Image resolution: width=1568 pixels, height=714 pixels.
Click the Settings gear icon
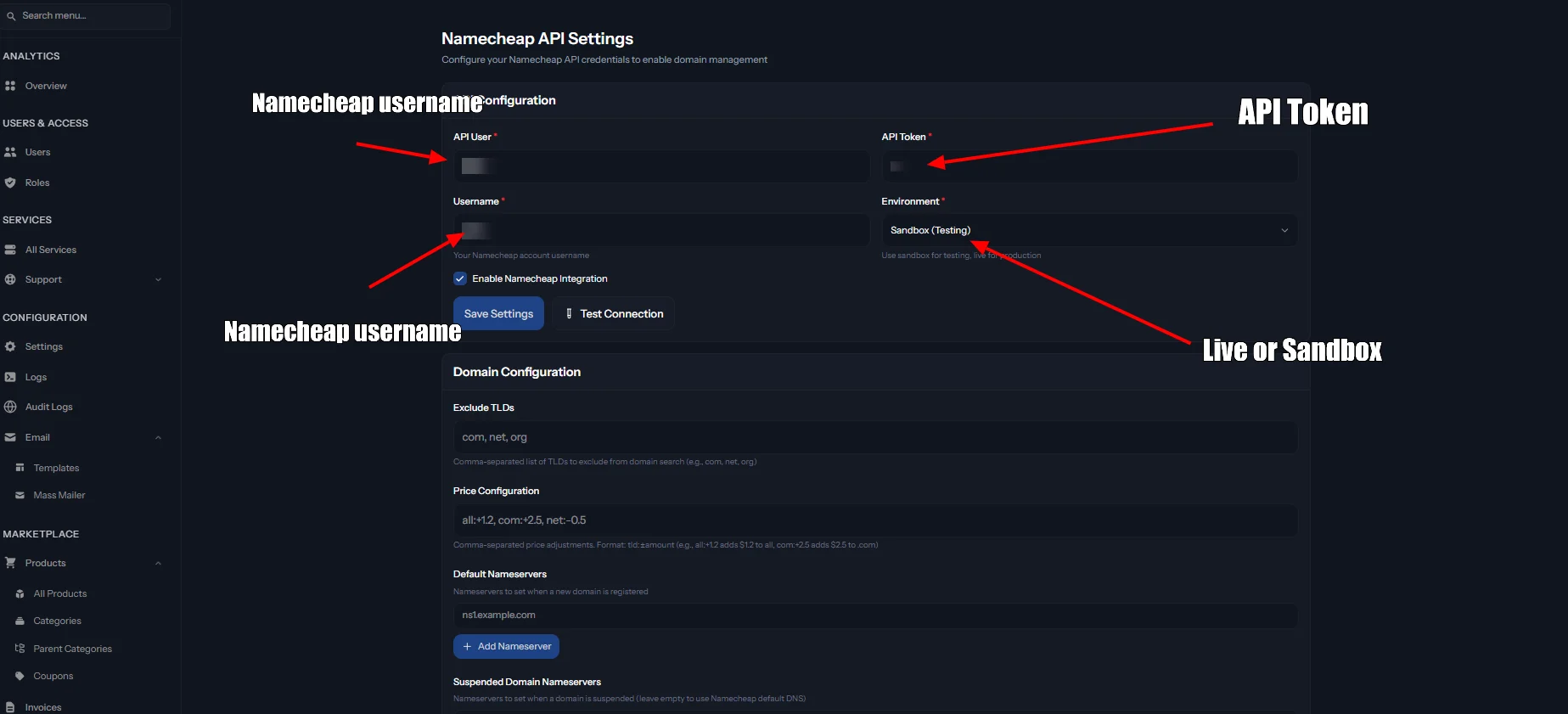10,346
